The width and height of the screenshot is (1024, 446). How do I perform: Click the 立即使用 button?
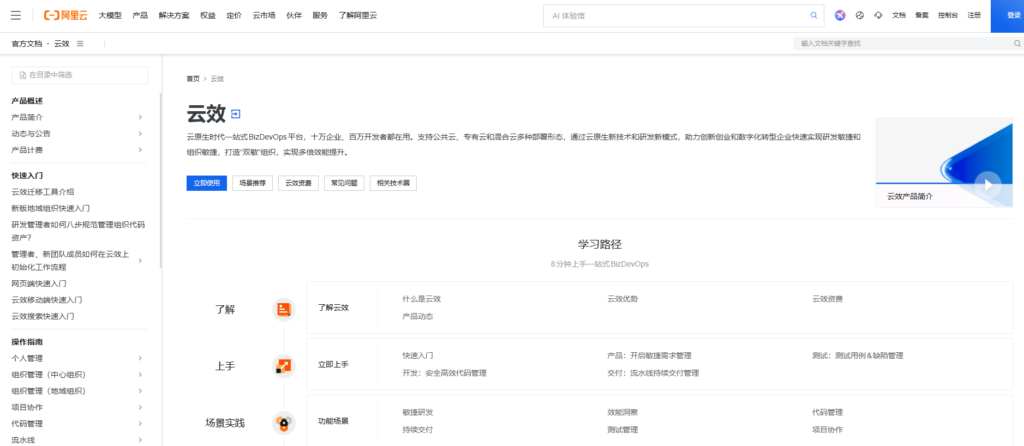pos(206,183)
